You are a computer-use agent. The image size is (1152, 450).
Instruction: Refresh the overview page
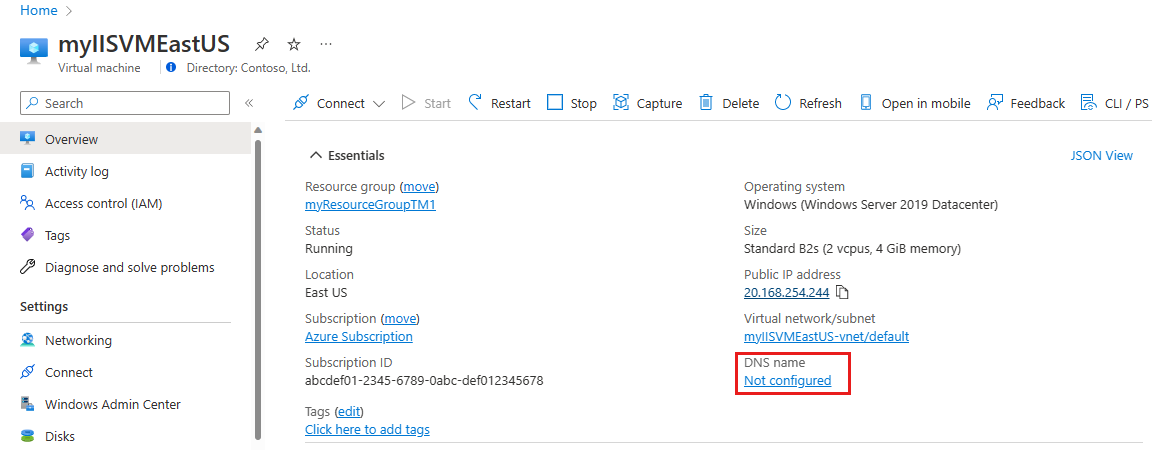[808, 103]
